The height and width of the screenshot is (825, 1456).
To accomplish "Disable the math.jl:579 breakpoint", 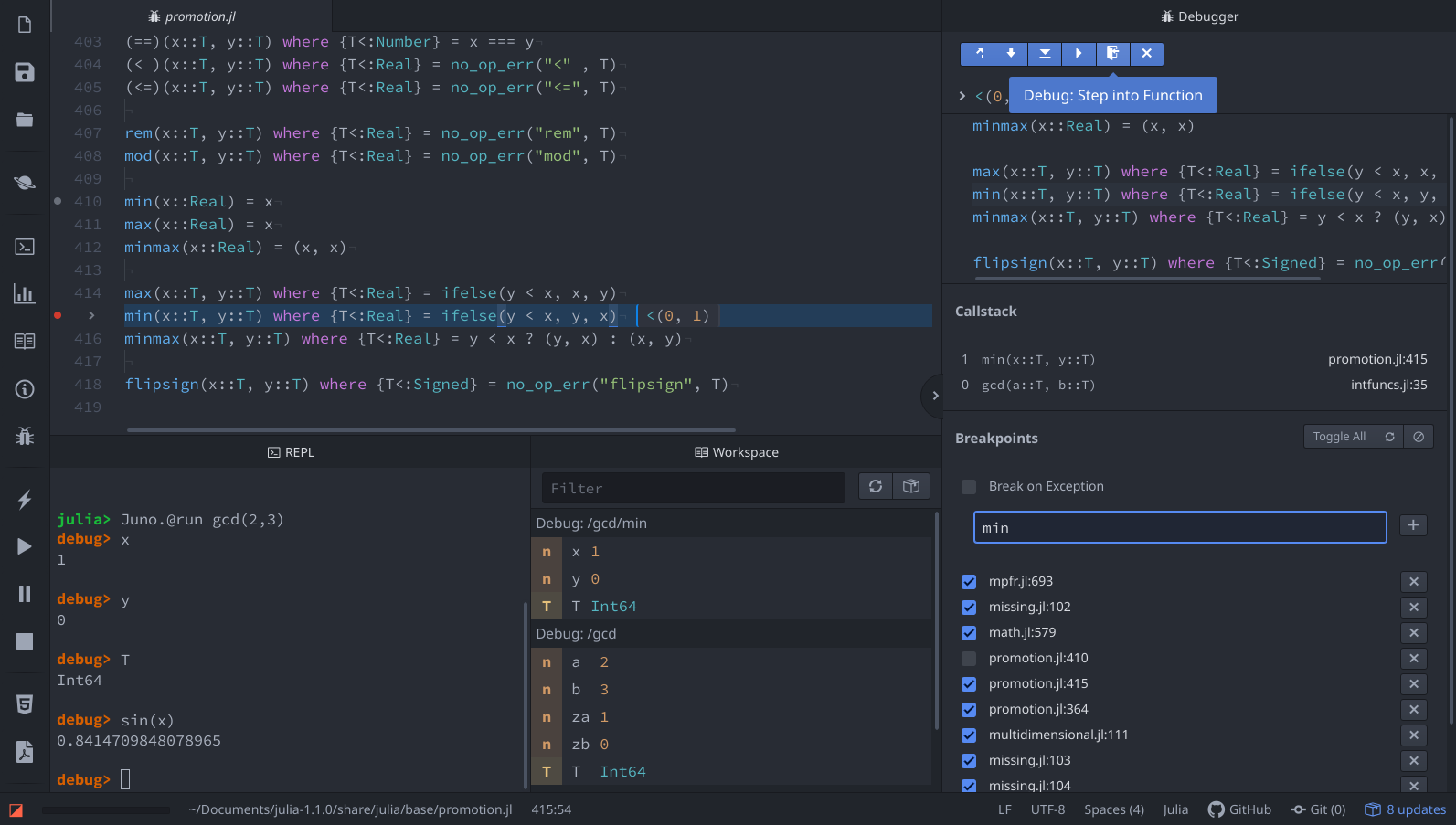I will [x=969, y=633].
